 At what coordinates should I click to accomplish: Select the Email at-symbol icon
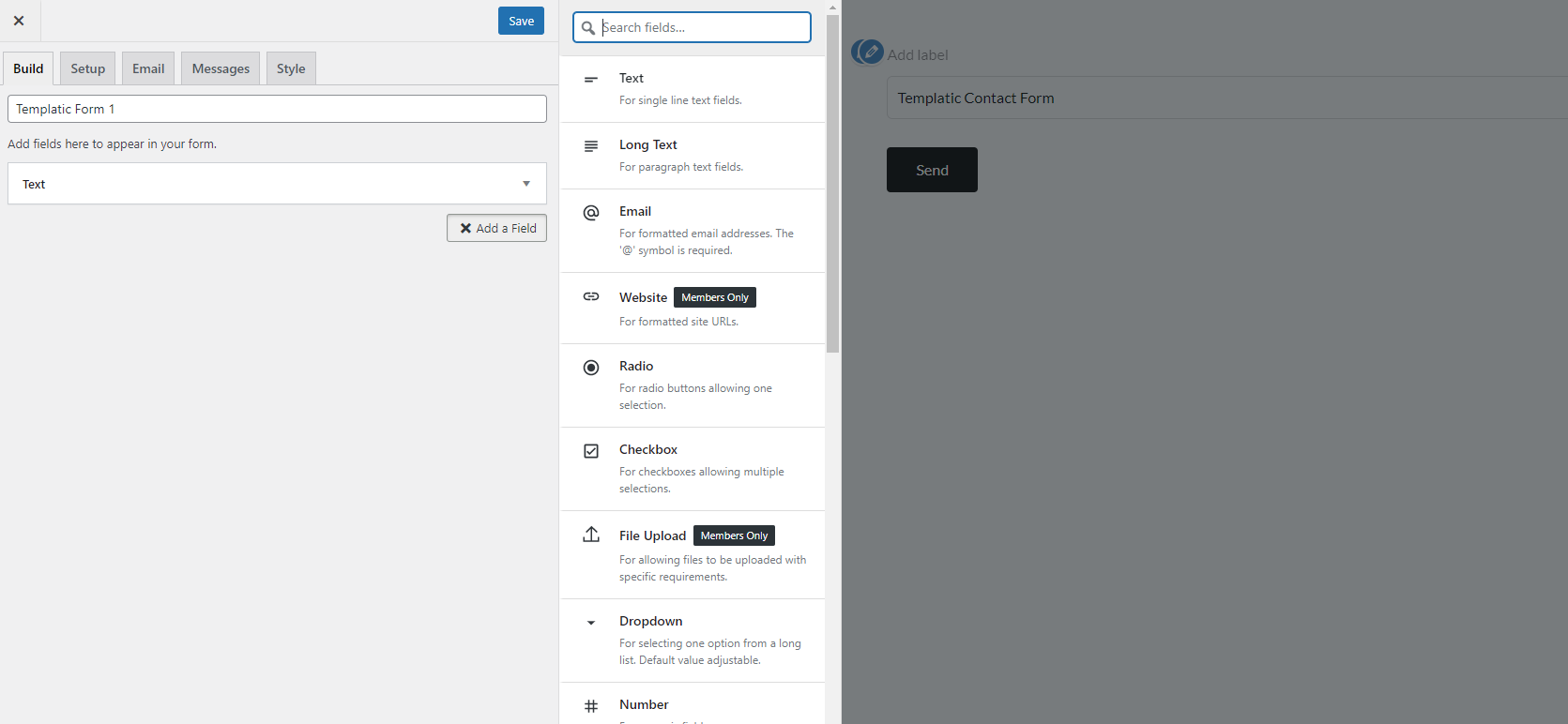pyautogui.click(x=591, y=213)
